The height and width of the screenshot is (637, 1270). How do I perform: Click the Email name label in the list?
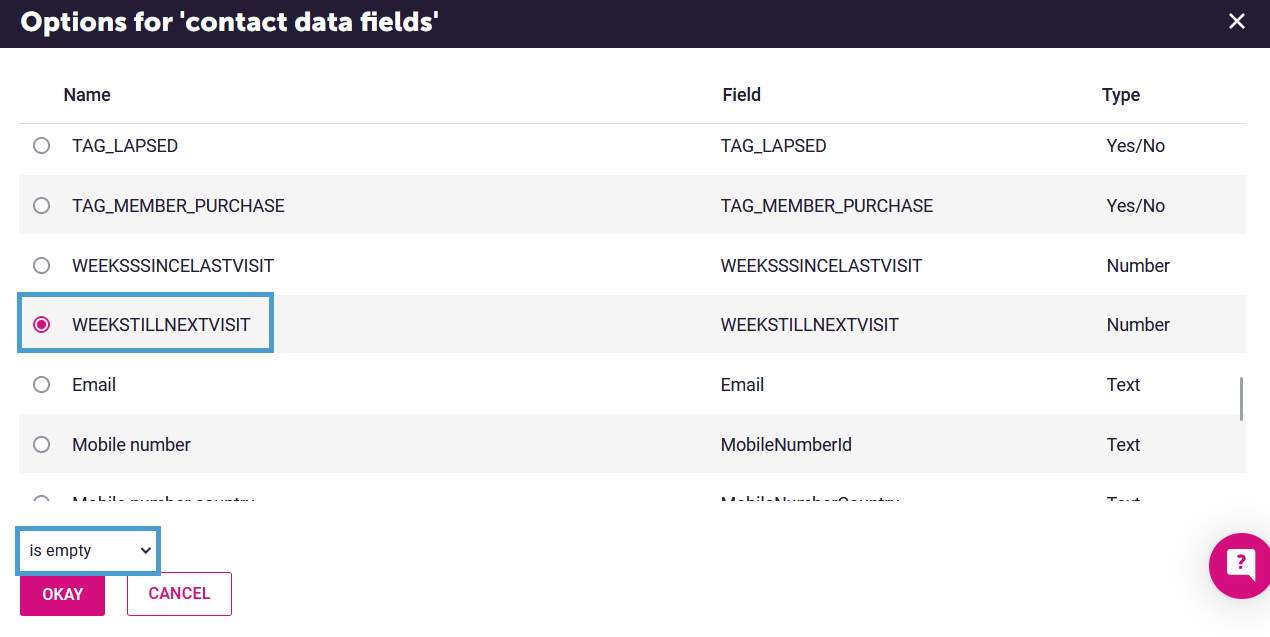click(x=94, y=385)
